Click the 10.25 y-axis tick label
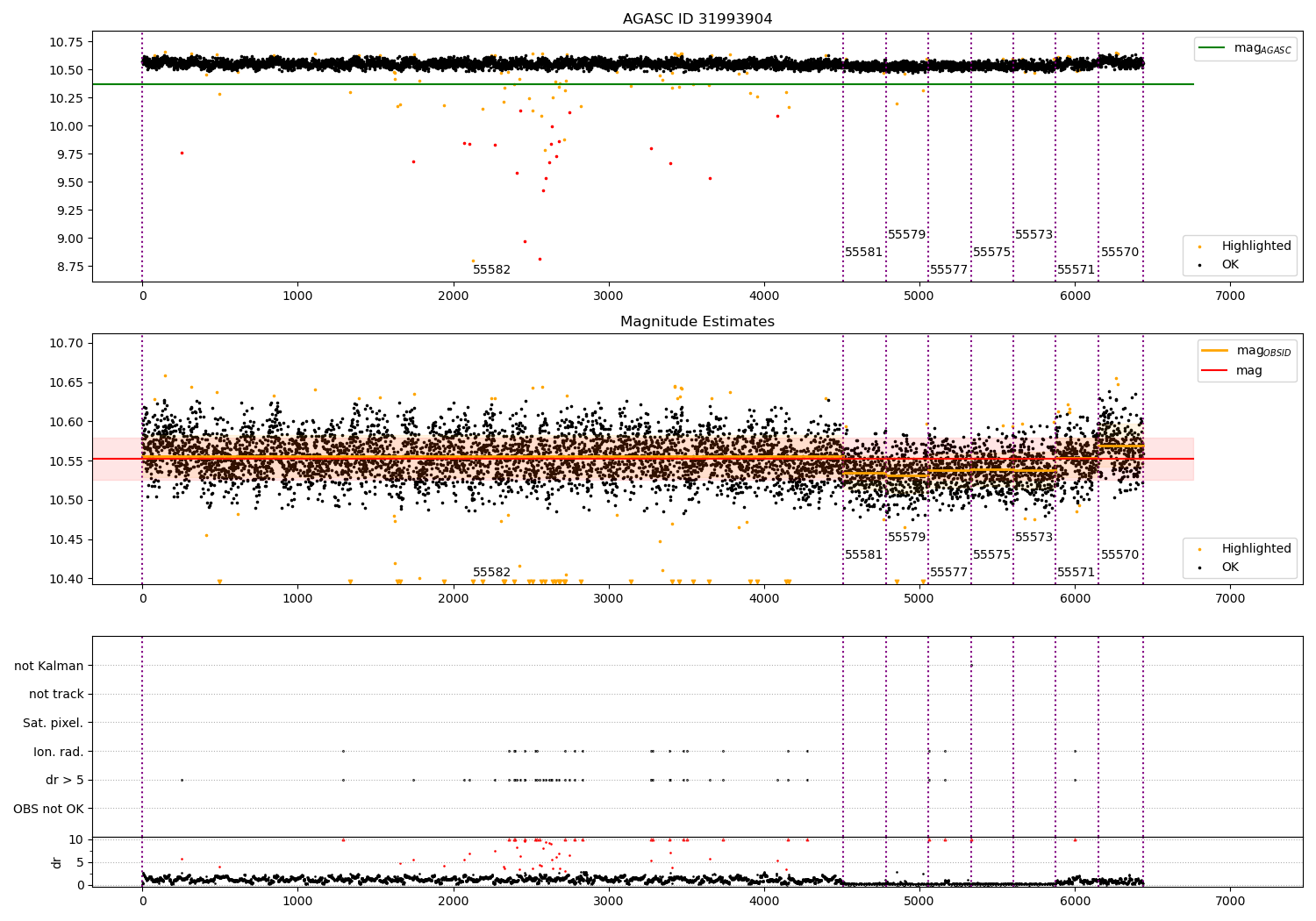Image resolution: width=1316 pixels, height=921 pixels. pyautogui.click(x=66, y=98)
